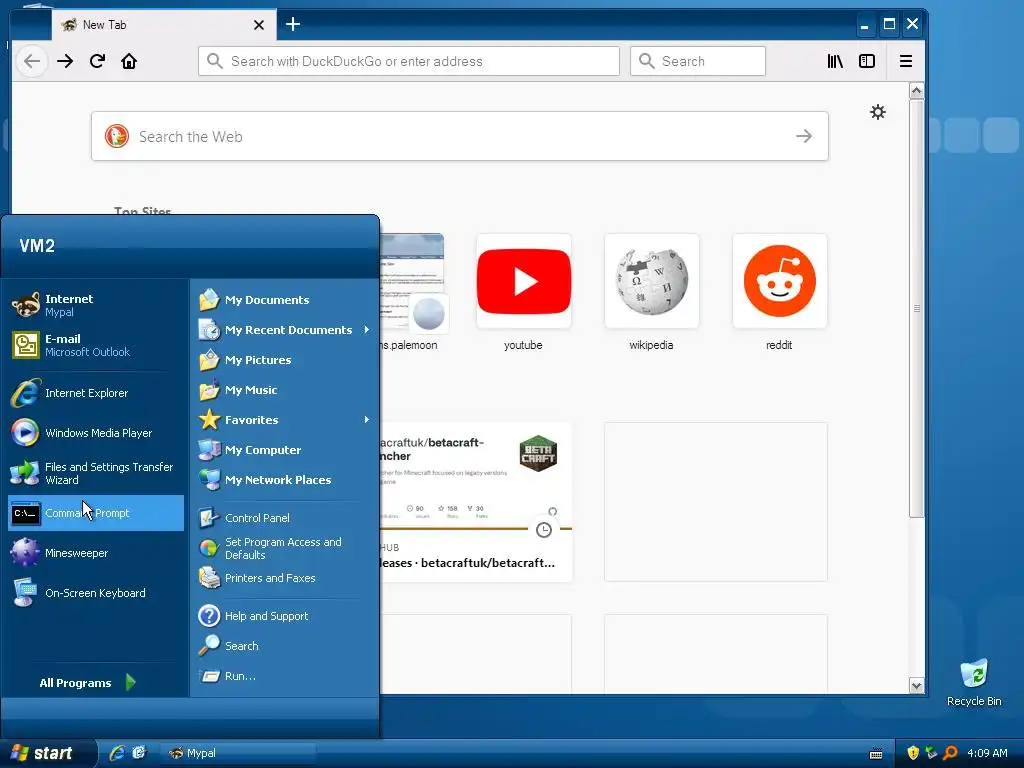Click the Mypal taskbar button
The height and width of the screenshot is (768, 1024).
pos(240,753)
